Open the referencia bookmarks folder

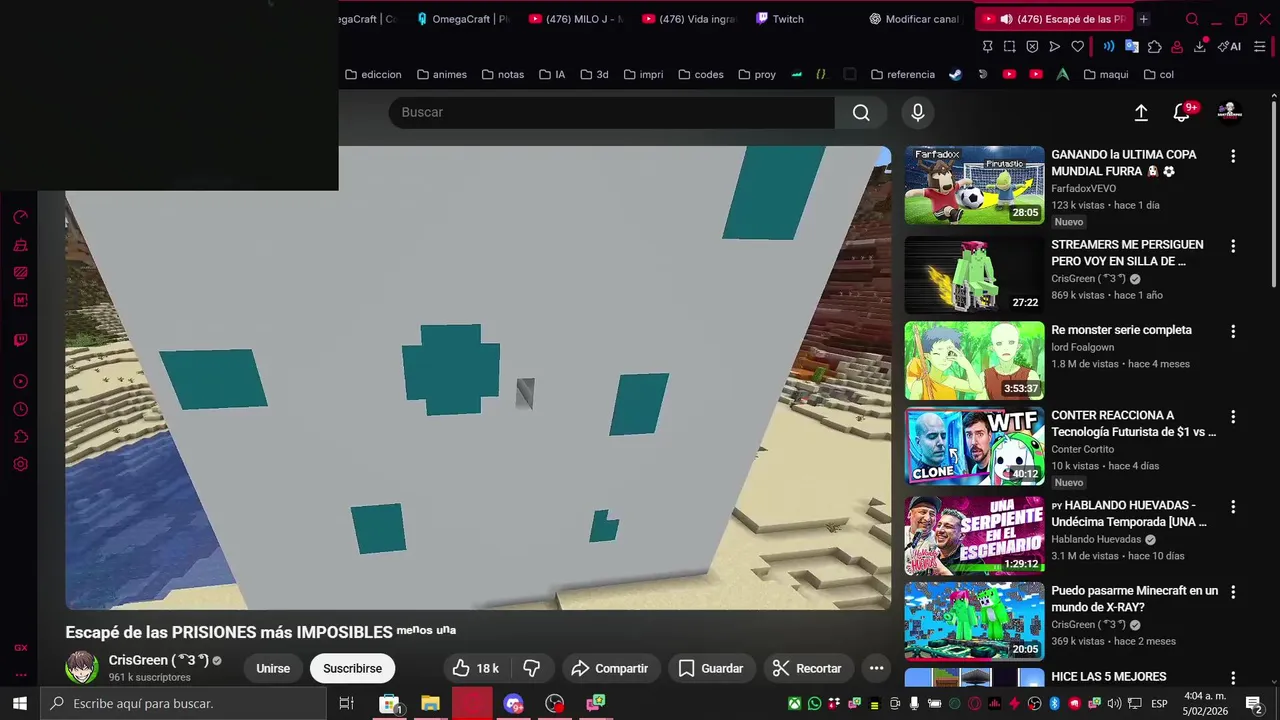903,74
